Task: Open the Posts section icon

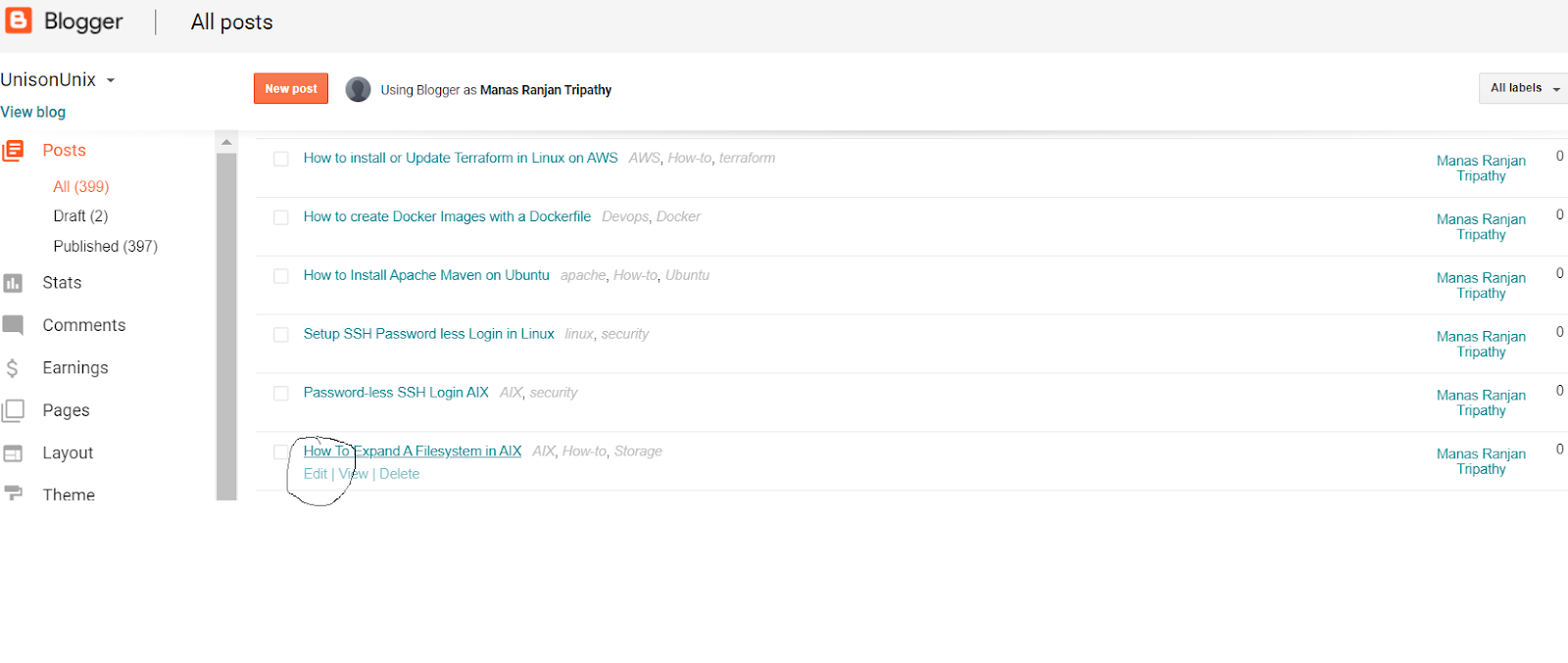Action: (13, 151)
